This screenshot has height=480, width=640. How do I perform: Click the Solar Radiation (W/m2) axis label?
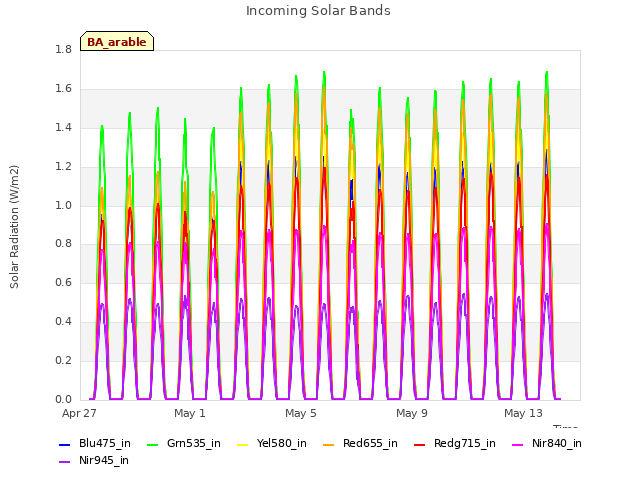[14, 227]
